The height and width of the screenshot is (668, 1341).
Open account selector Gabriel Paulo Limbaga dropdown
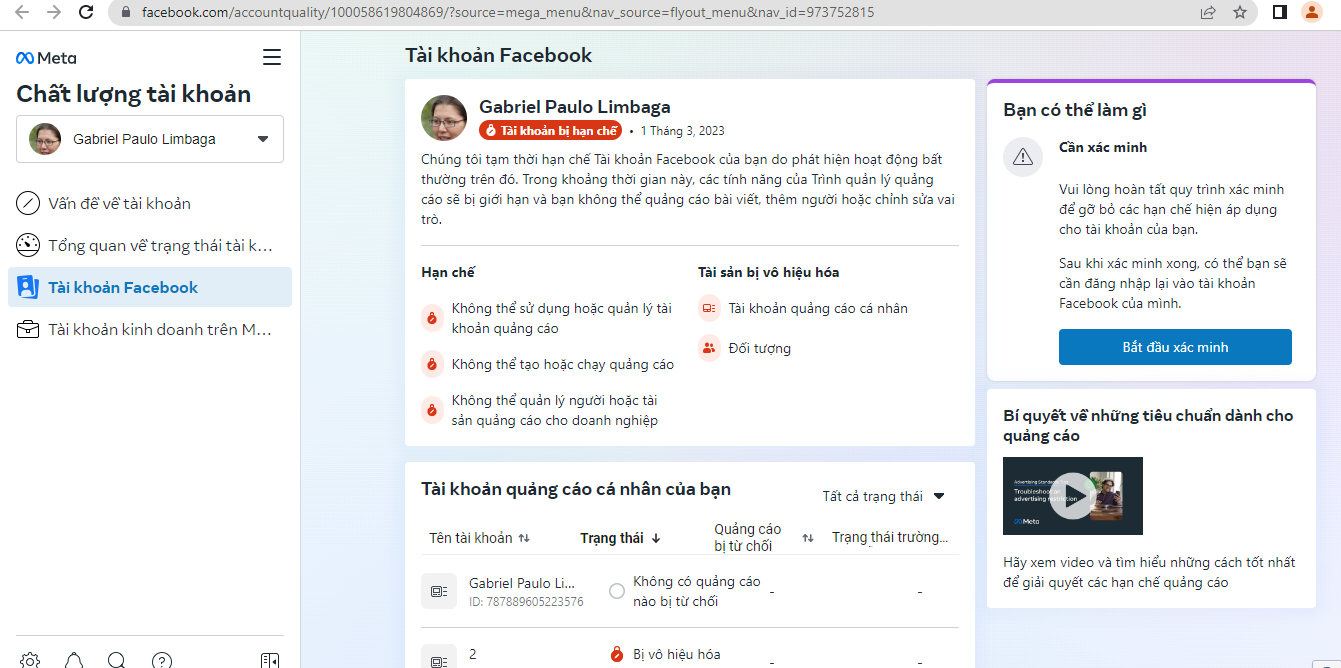coord(150,139)
